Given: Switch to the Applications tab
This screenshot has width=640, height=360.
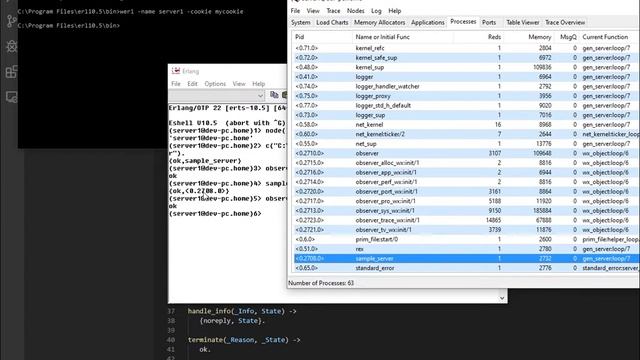Looking at the screenshot, I should pyautogui.click(x=427, y=22).
